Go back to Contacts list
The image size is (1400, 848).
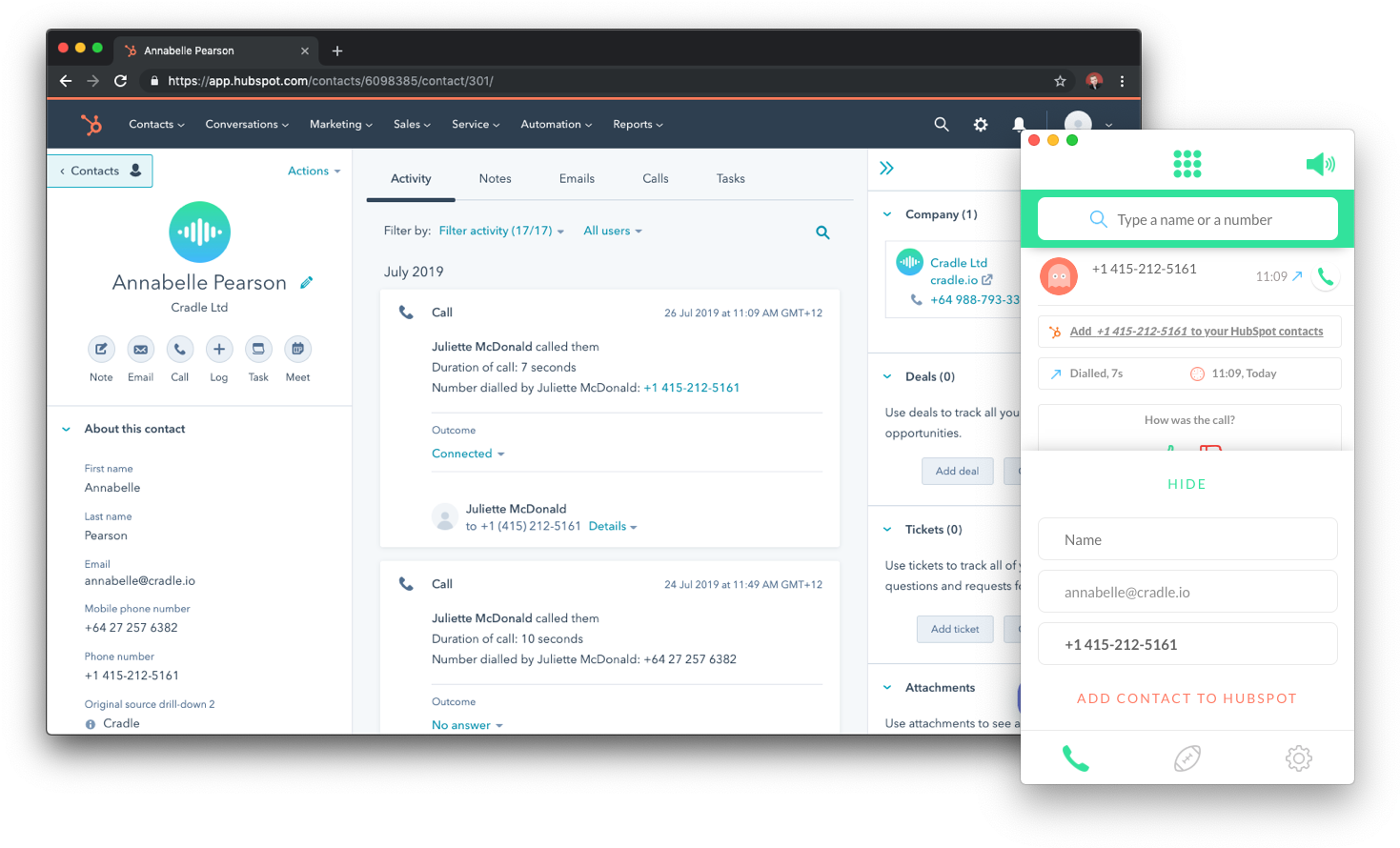click(x=100, y=171)
